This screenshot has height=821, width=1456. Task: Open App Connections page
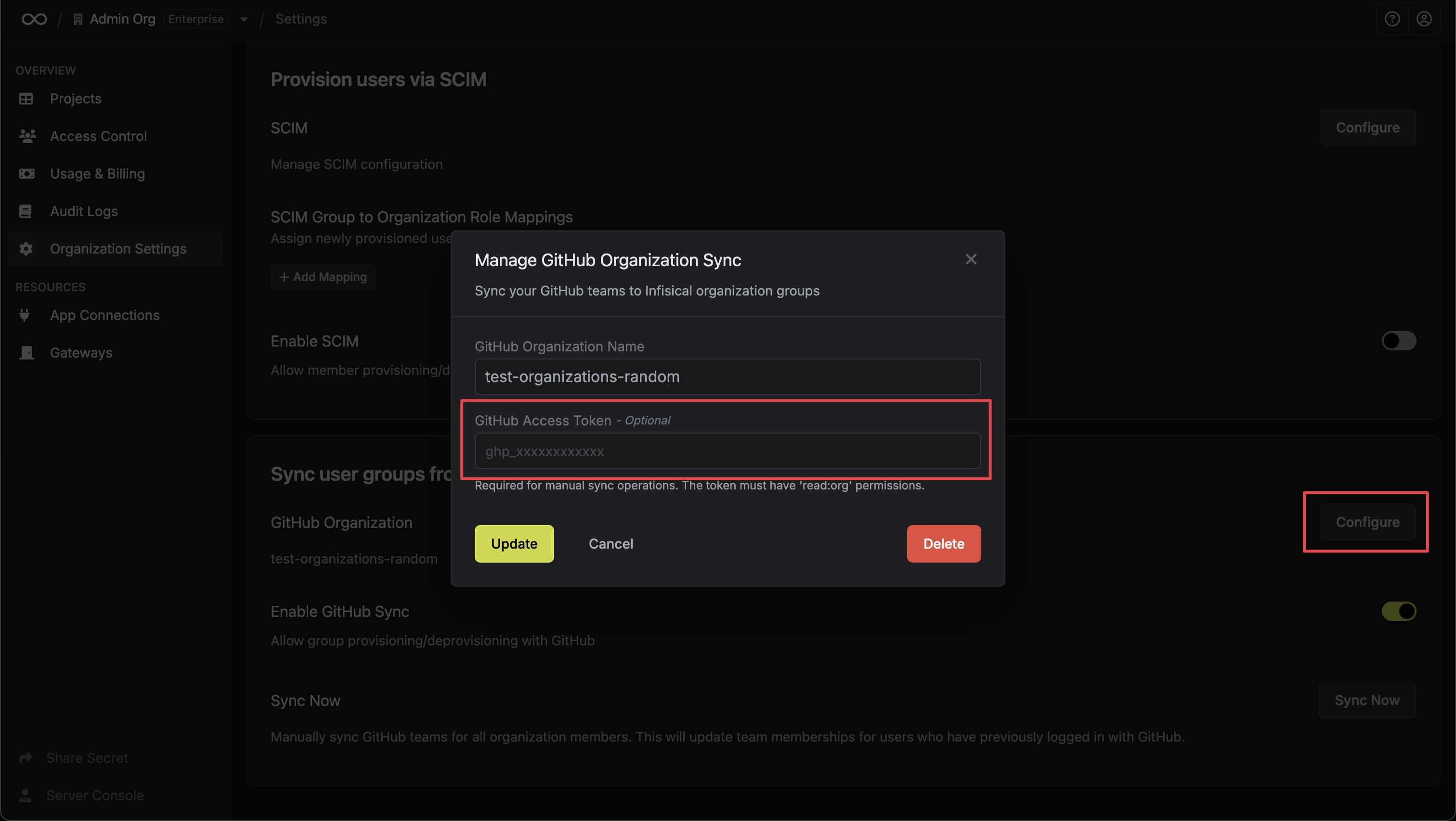tap(115, 315)
